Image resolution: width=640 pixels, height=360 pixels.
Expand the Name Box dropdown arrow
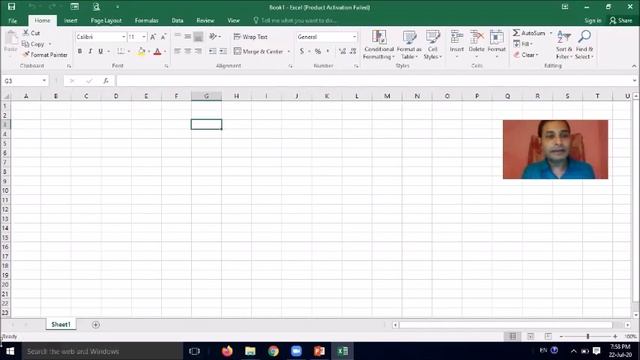tap(44, 81)
